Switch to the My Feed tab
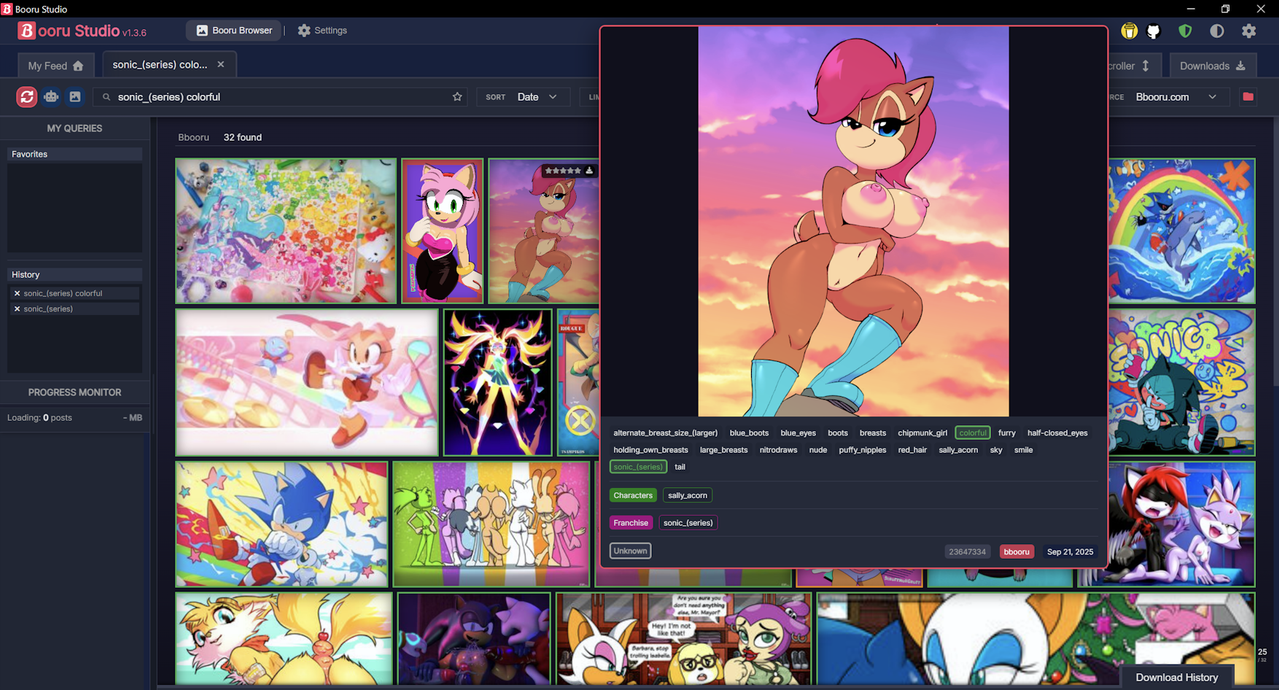 coord(56,66)
